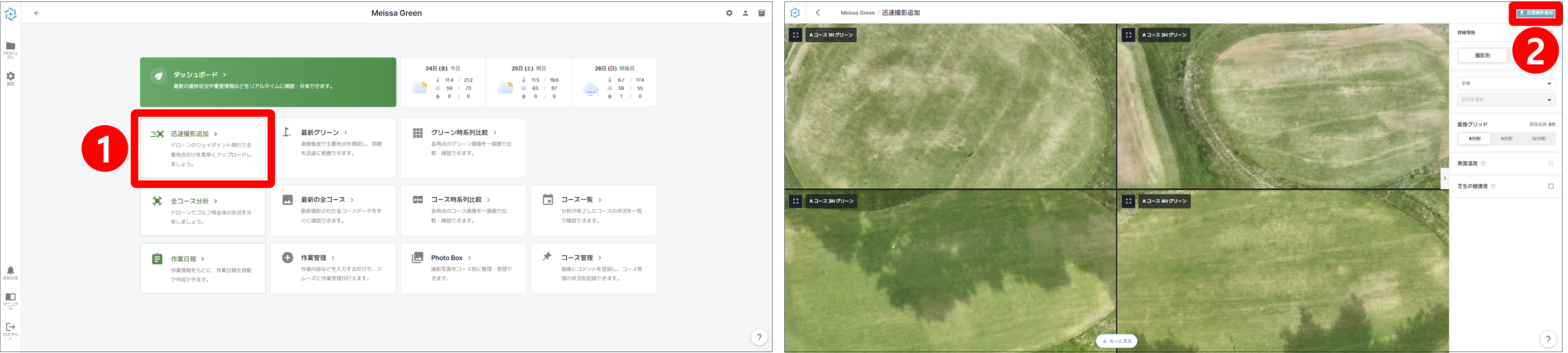Expand Aコース 1Hグリーン image to fullscreen
Viewport: 1568px width, 353px height.
pos(795,35)
